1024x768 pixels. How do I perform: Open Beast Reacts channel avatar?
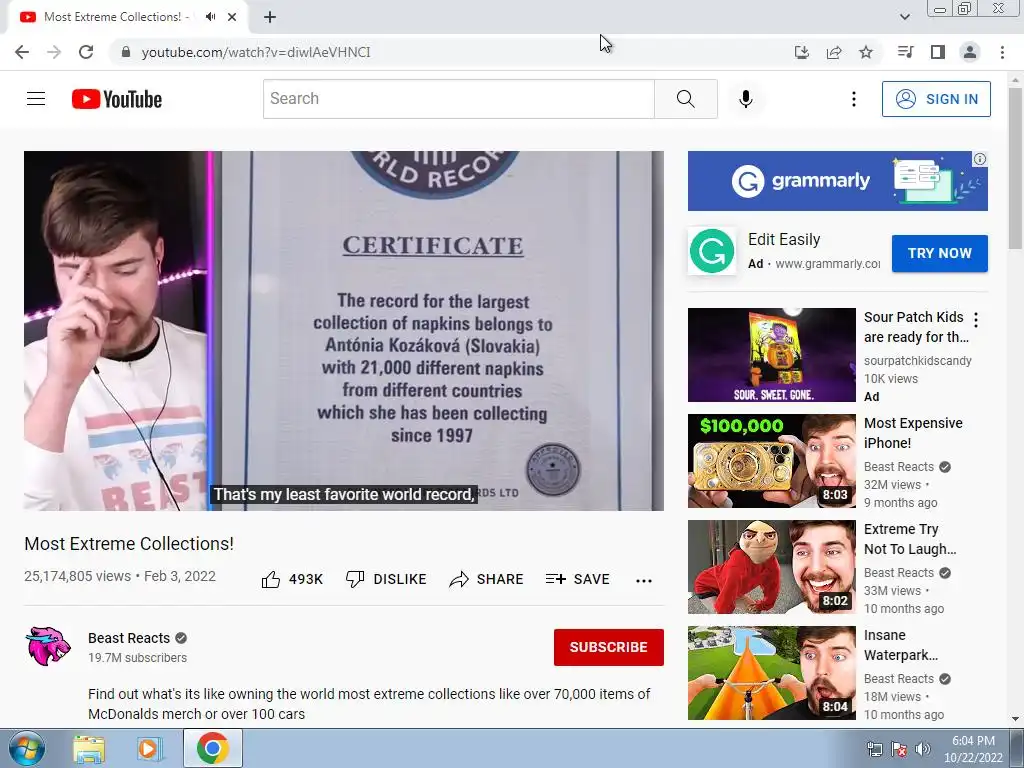[48, 647]
